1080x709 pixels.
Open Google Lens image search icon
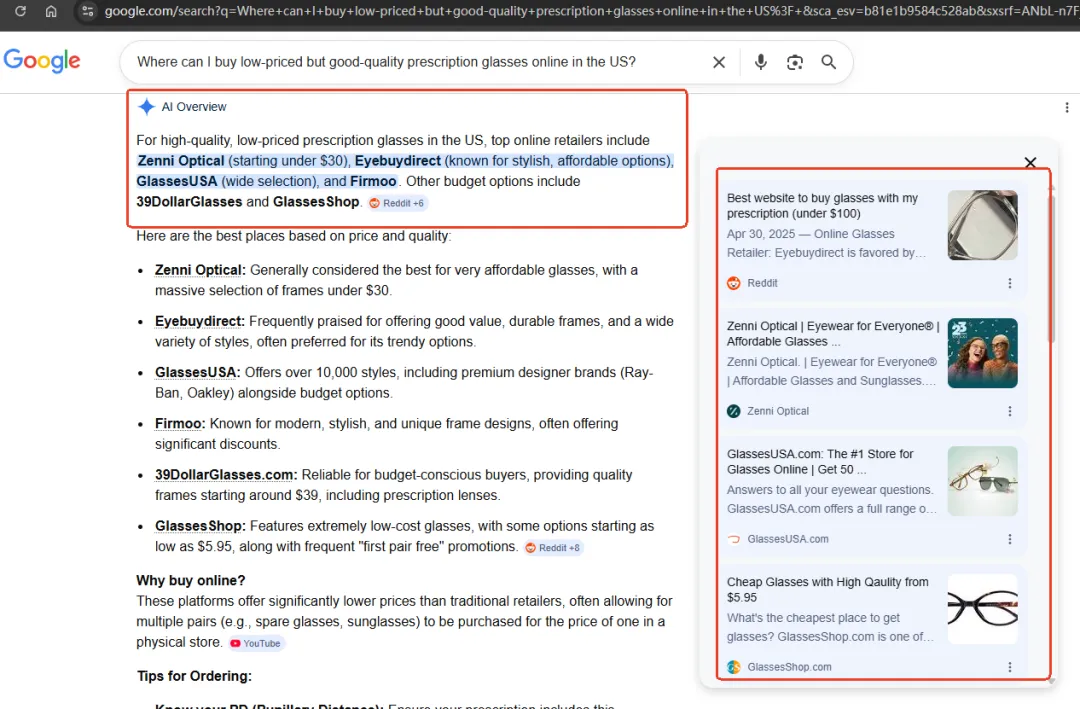(795, 62)
